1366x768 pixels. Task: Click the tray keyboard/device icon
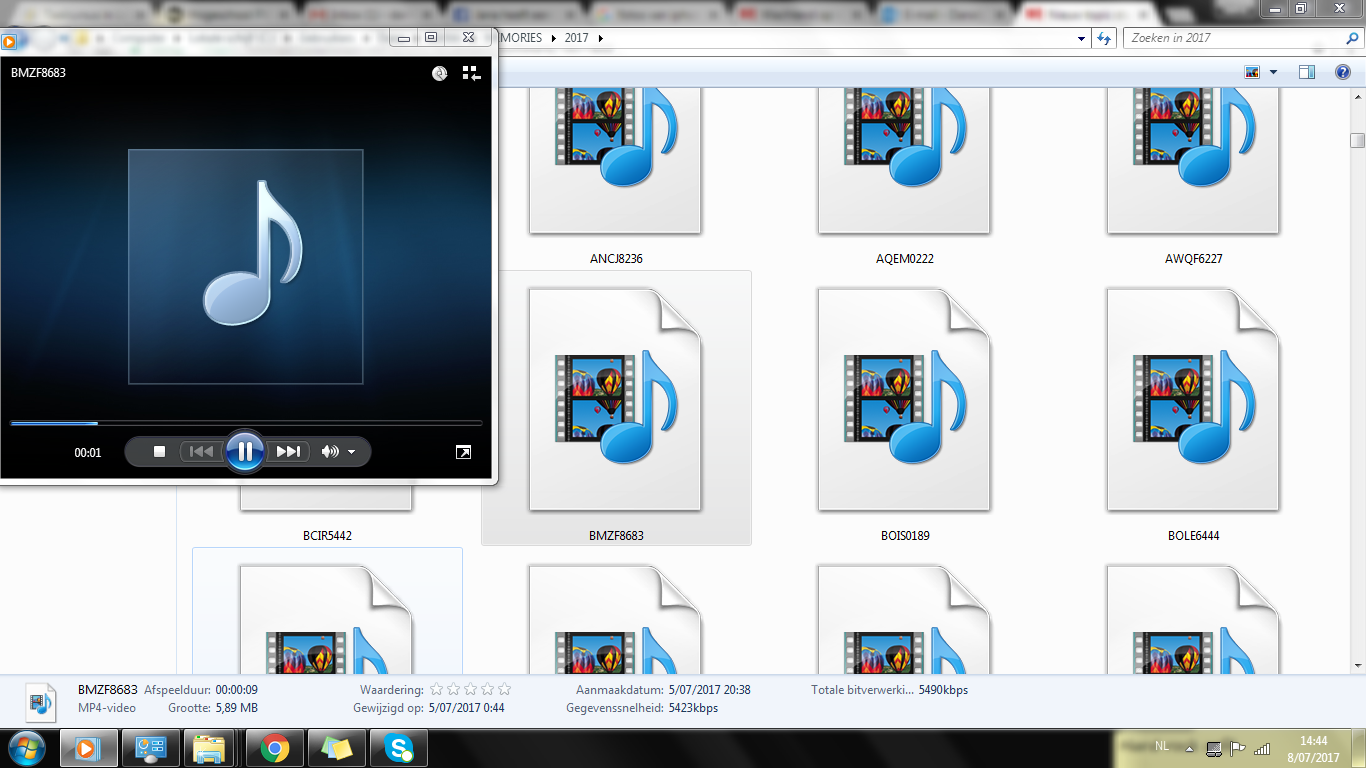tap(1214, 748)
